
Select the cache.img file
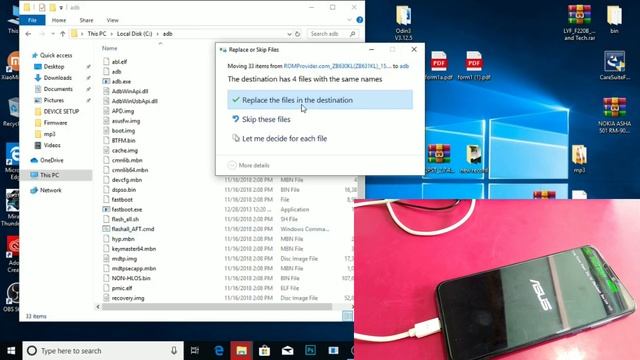coord(124,150)
